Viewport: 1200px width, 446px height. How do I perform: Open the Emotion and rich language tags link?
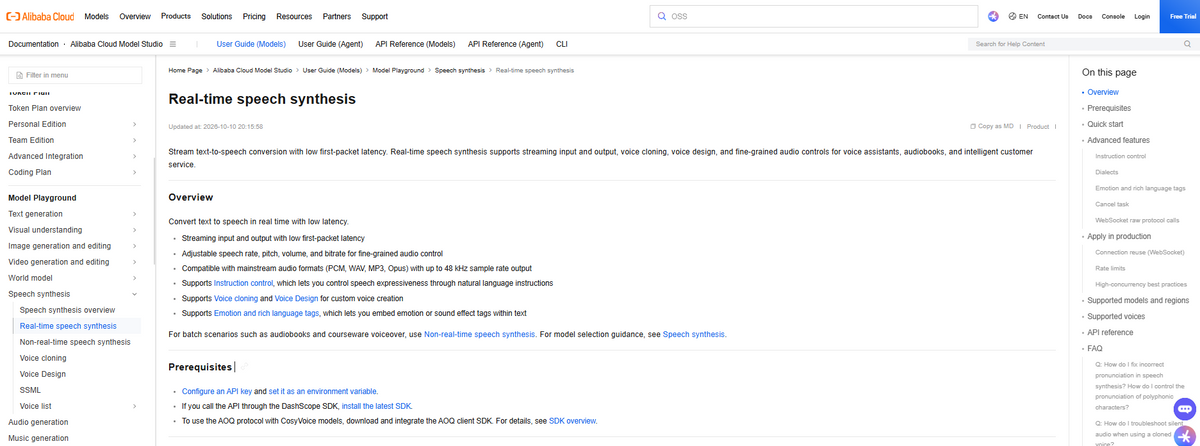click(267, 313)
